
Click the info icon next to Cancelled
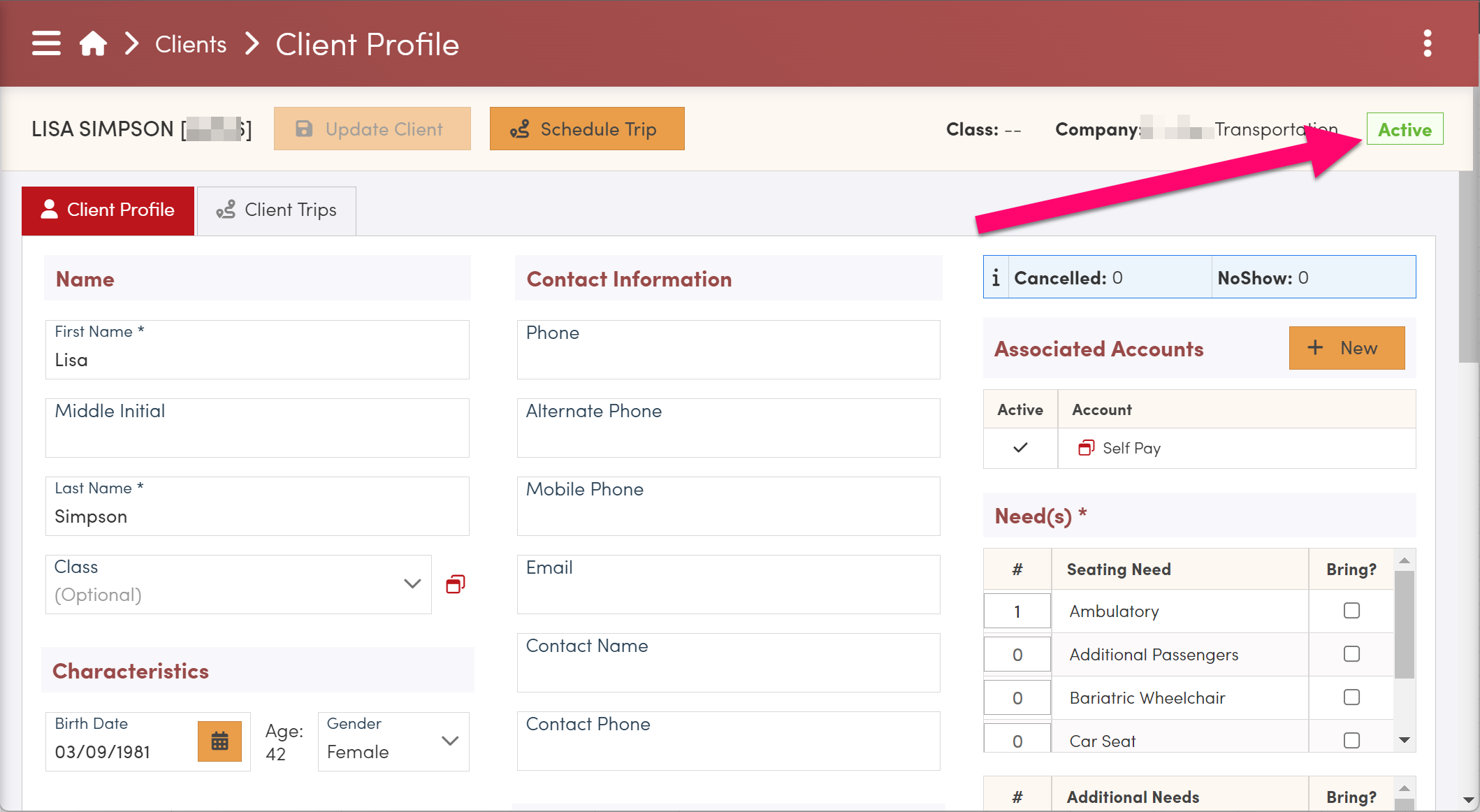click(996, 278)
